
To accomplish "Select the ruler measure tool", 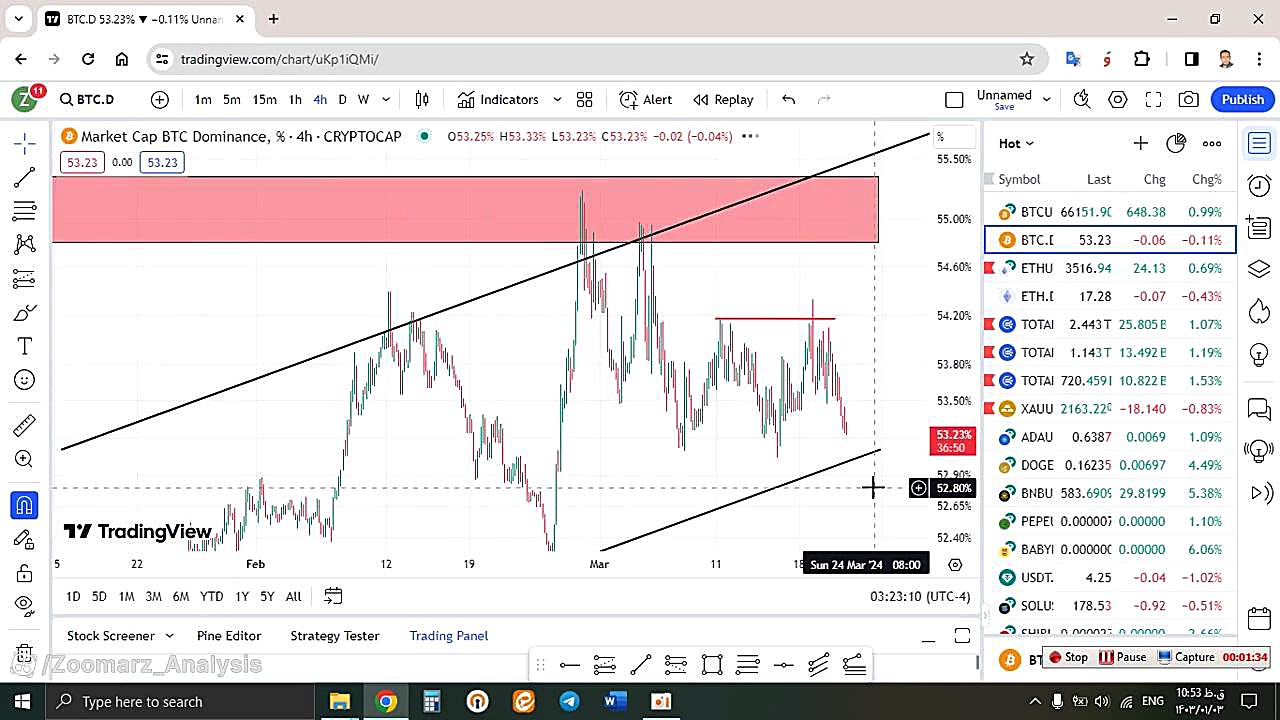I will 25,426.
